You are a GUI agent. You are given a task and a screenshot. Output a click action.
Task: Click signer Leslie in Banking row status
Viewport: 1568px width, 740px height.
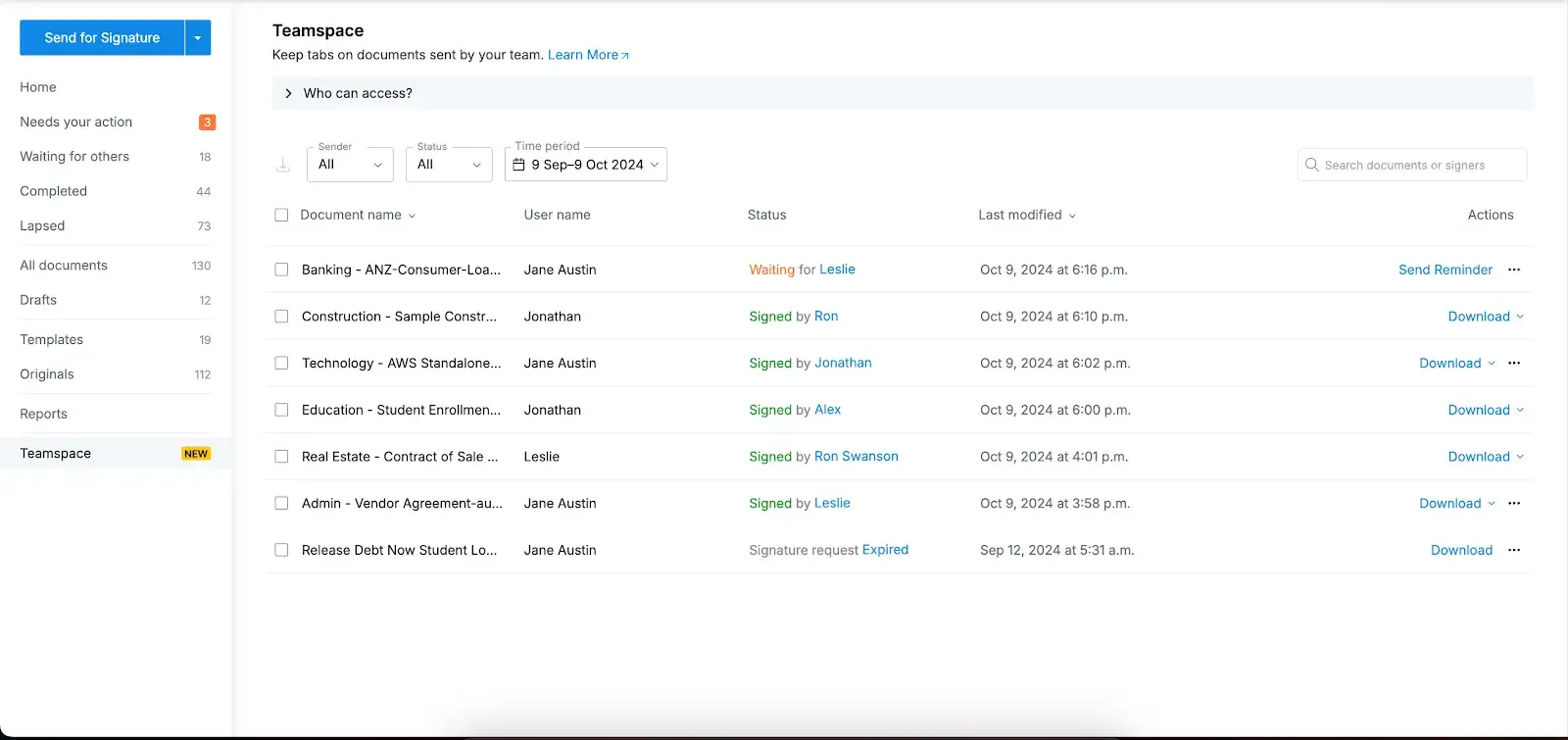tap(837, 270)
